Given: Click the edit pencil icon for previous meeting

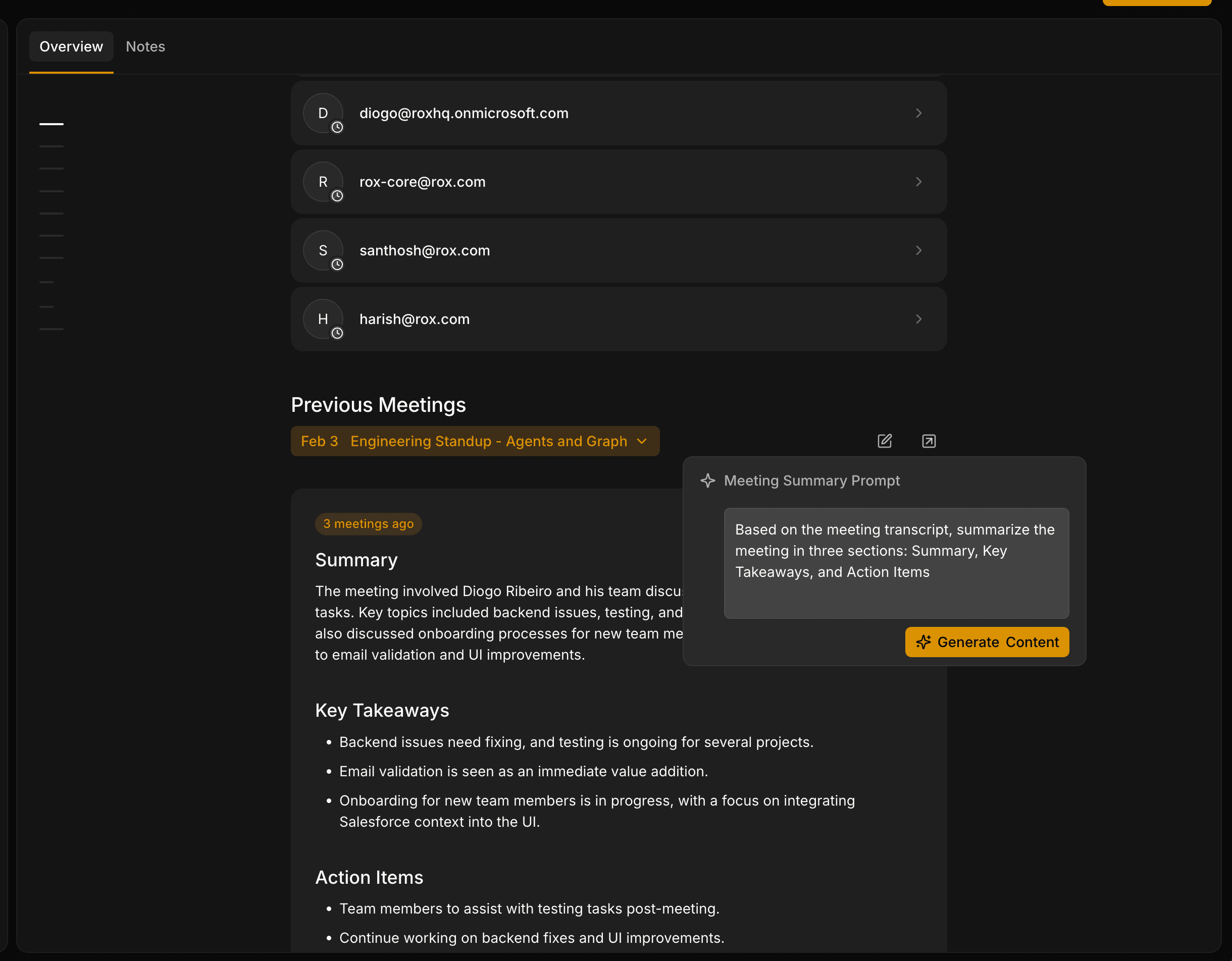Looking at the screenshot, I should 885,441.
